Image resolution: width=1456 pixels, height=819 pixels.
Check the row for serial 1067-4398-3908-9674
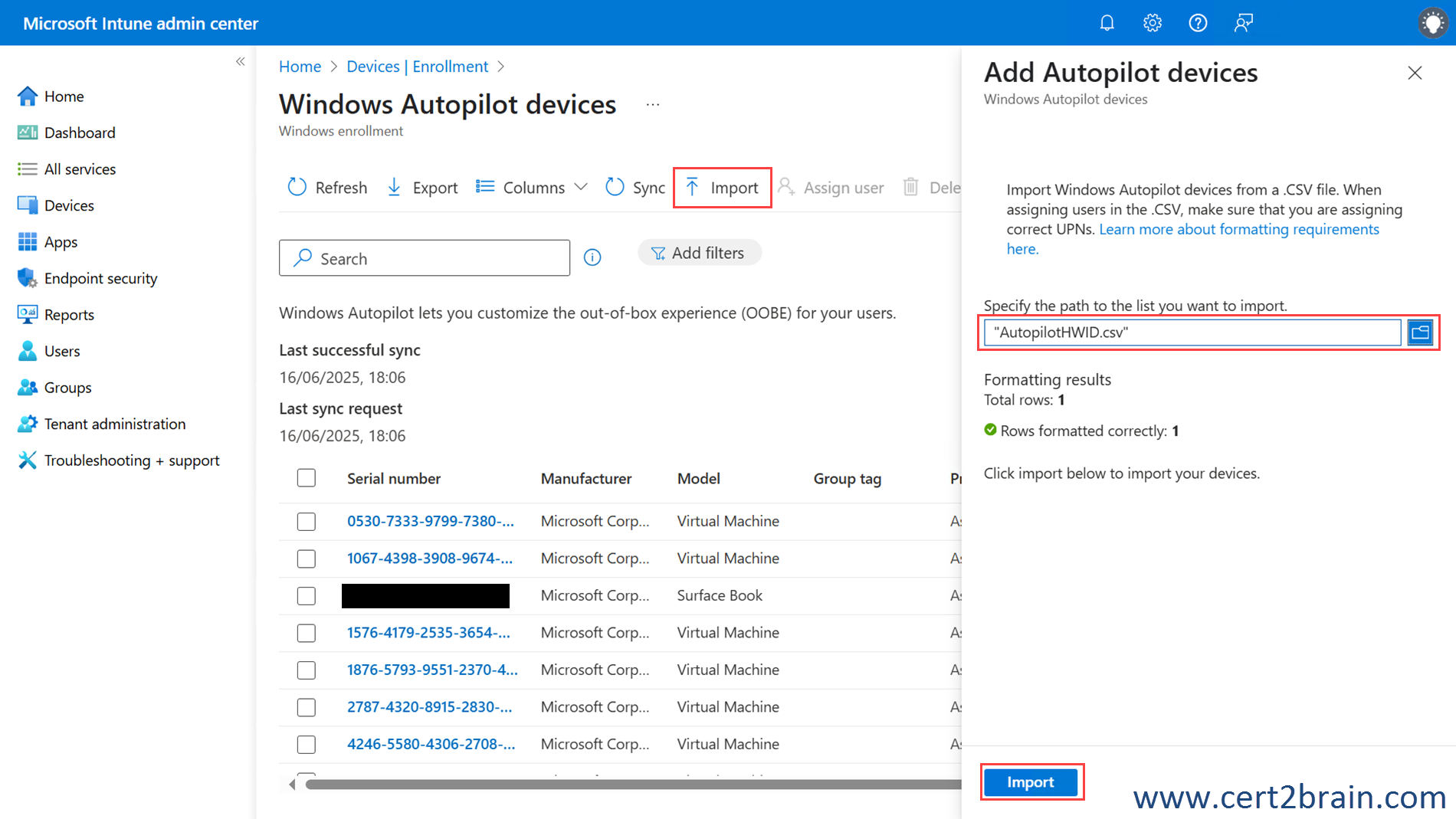point(307,559)
